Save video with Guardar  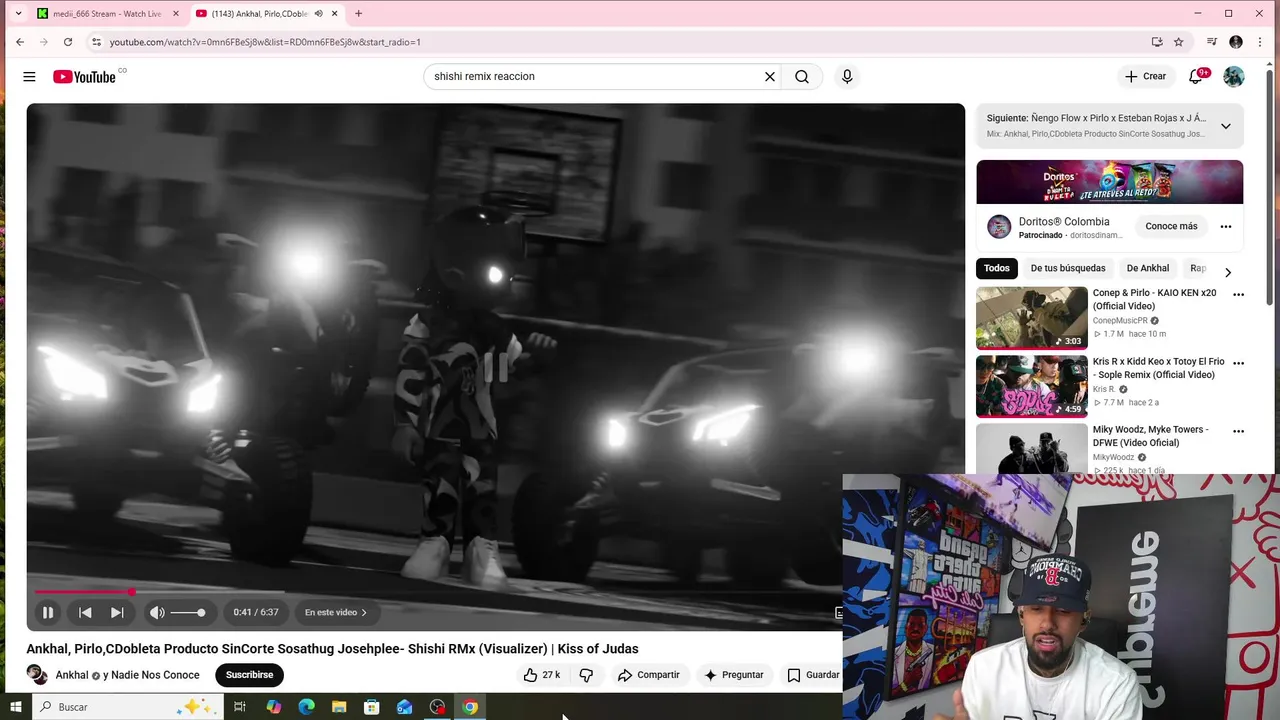tap(812, 675)
